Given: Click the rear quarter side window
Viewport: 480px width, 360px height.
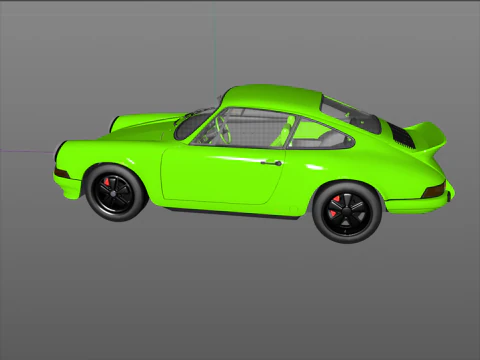Looking at the screenshot, I should [321, 134].
